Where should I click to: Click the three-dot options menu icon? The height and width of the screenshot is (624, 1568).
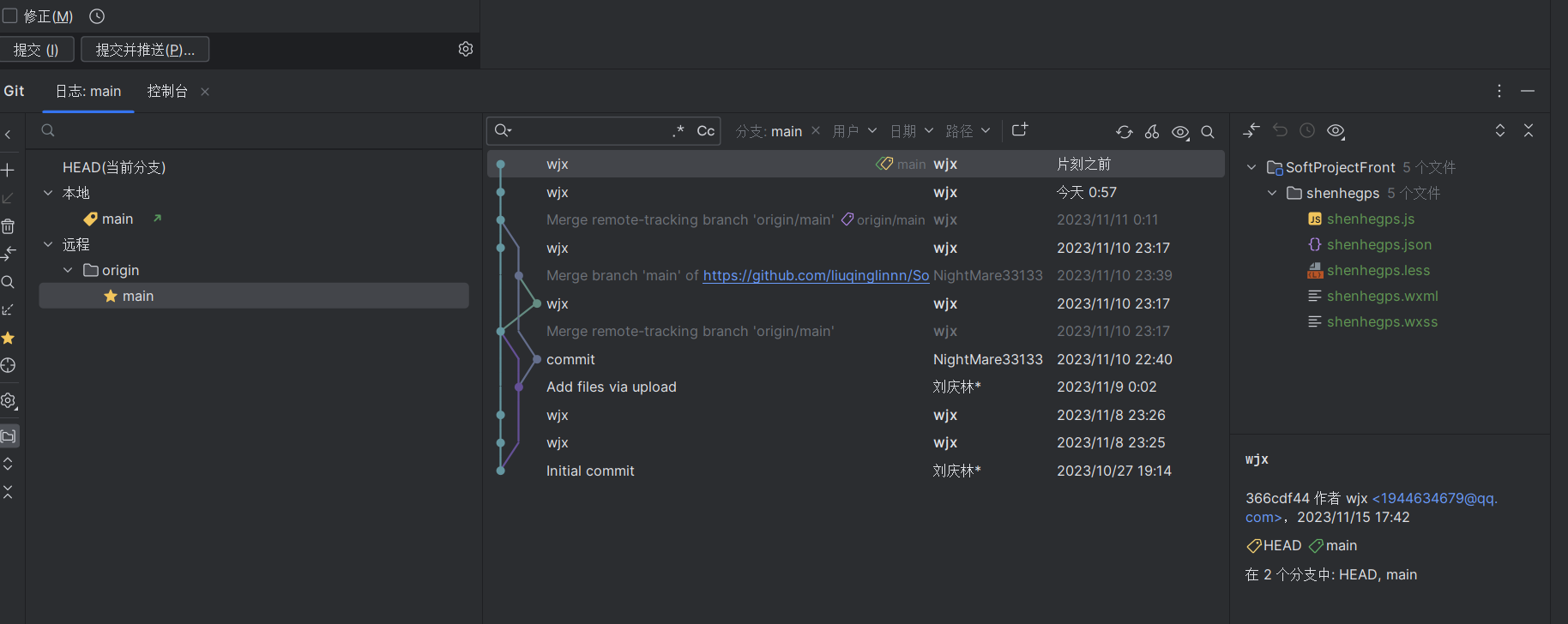coord(1499,91)
